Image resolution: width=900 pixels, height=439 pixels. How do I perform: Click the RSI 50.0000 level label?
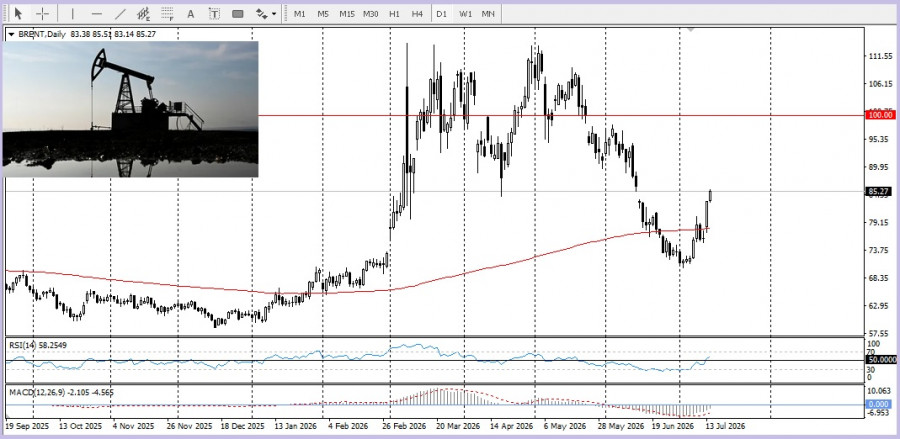click(880, 360)
